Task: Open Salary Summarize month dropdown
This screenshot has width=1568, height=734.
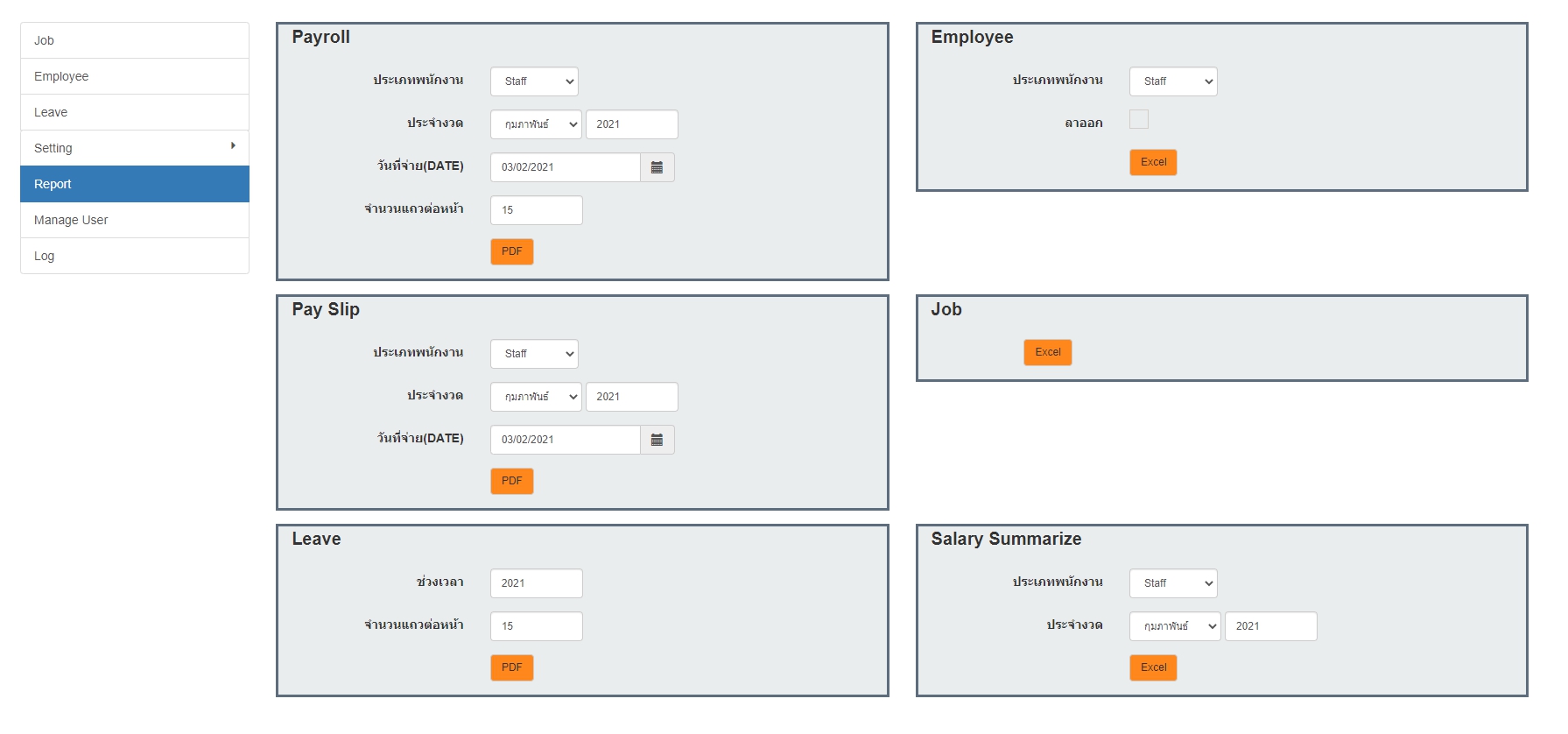Action: coord(1175,626)
